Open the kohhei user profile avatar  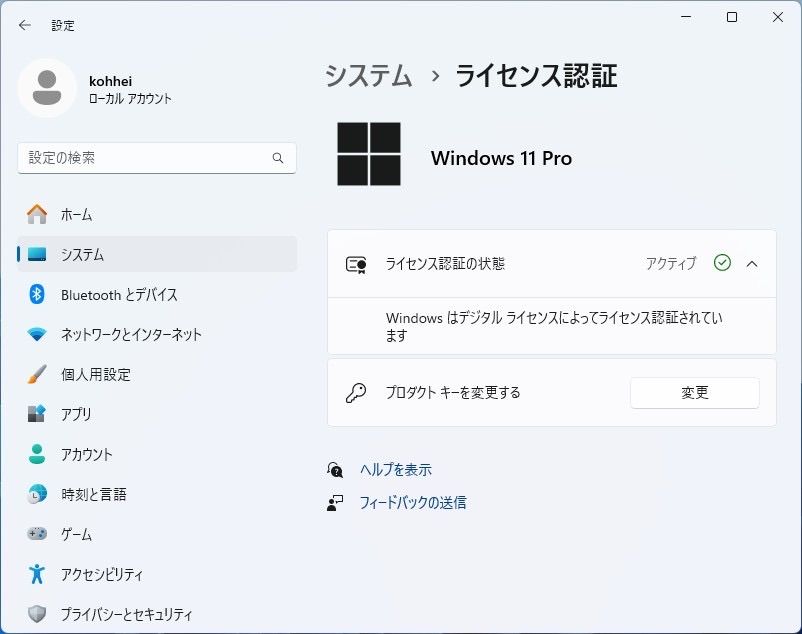click(46, 88)
